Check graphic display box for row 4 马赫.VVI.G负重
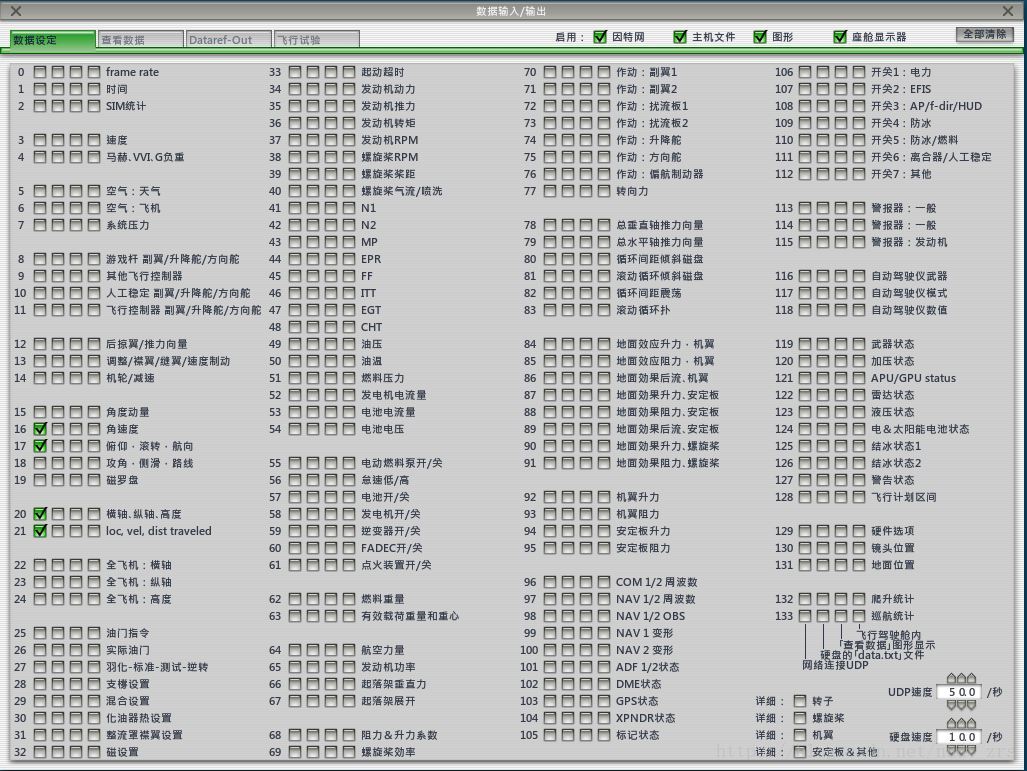1027x771 pixels. click(76, 157)
